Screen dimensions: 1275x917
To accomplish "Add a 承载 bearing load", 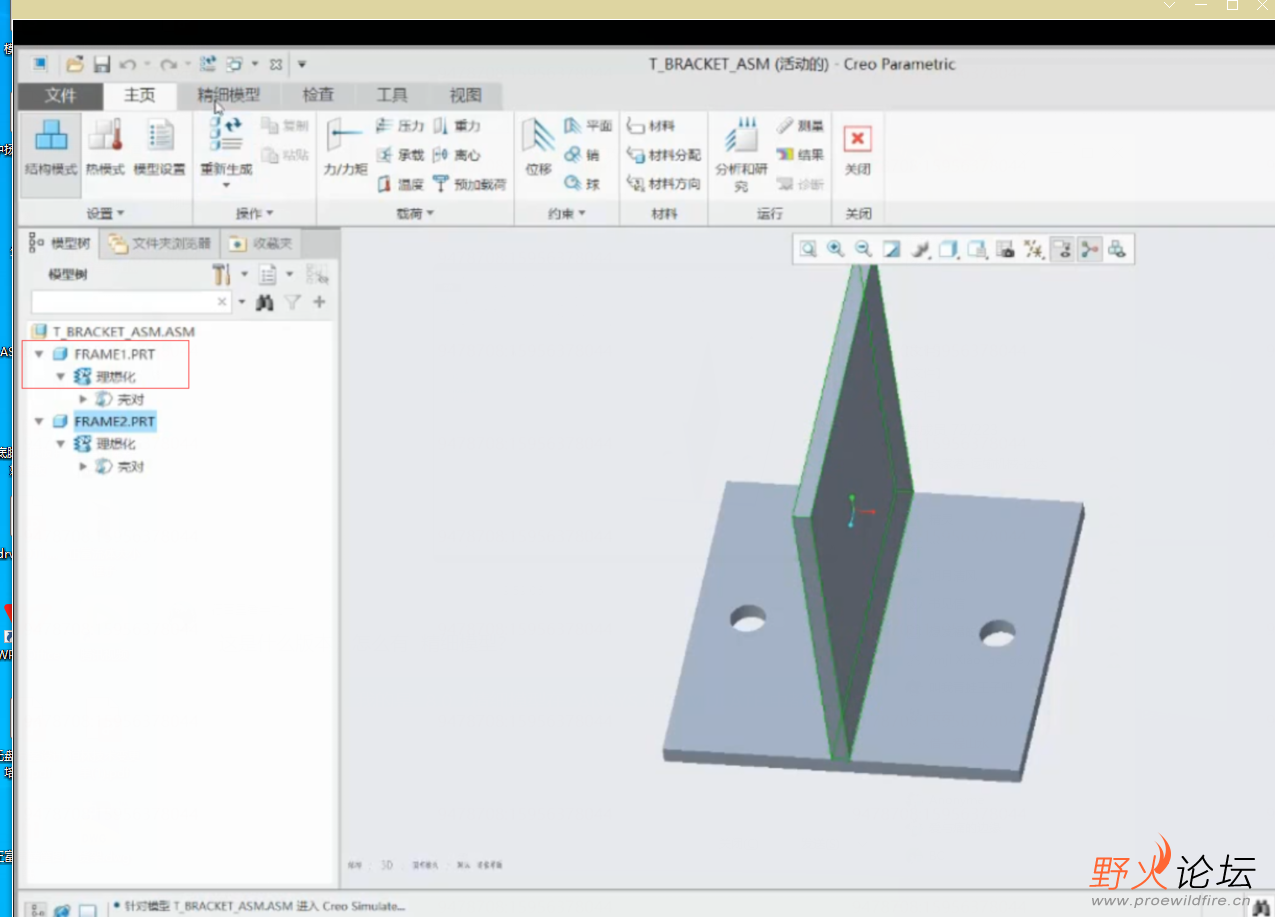I will tap(400, 155).
